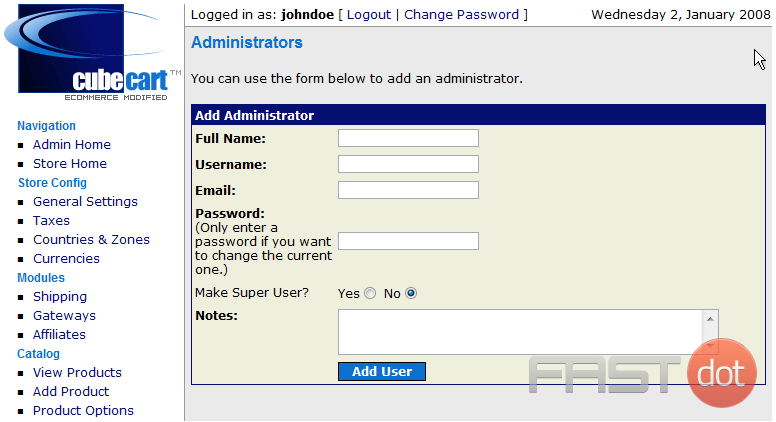Focus the Email input field
This screenshot has height=422, width=776.
408,190
